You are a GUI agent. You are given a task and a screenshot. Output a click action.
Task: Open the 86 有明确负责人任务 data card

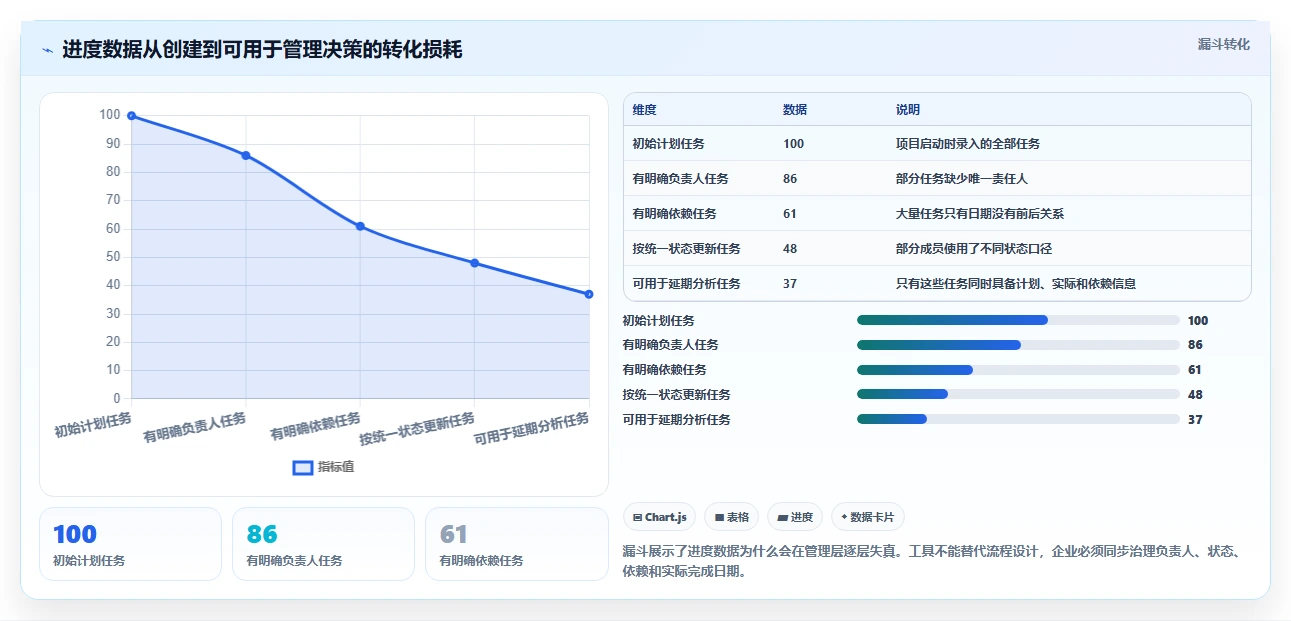[323, 544]
